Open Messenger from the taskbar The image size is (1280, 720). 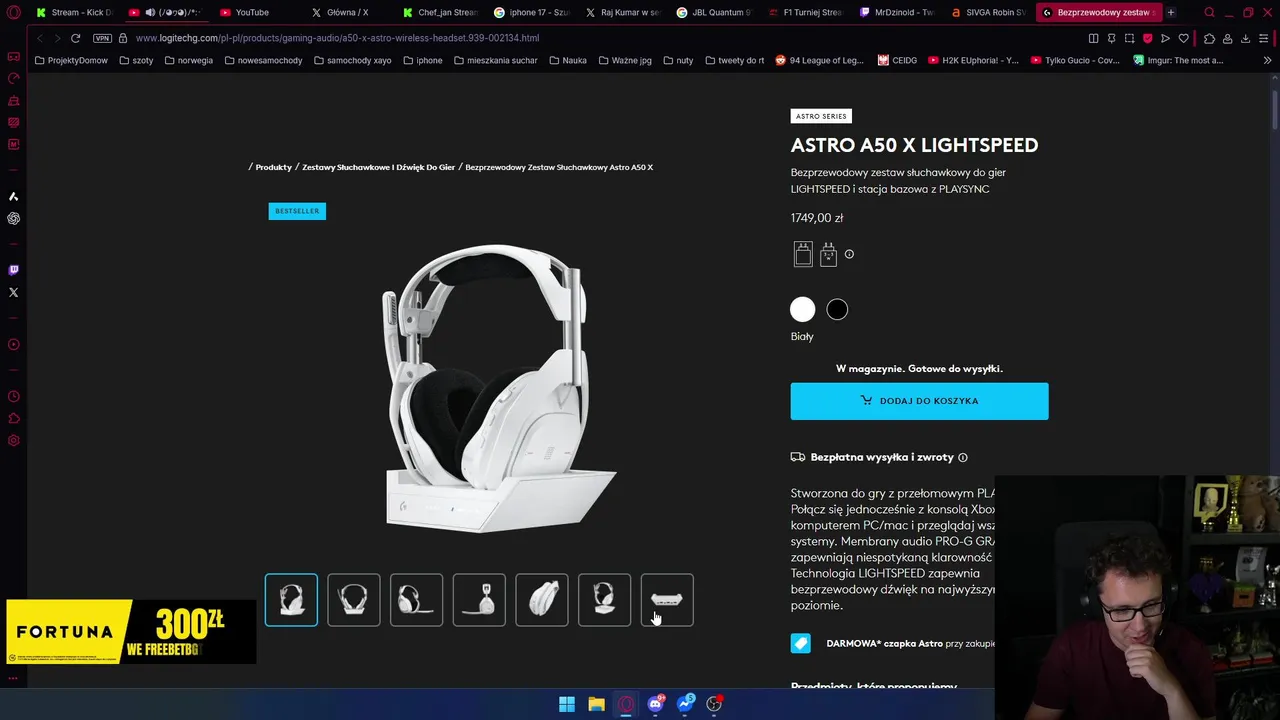(685, 704)
